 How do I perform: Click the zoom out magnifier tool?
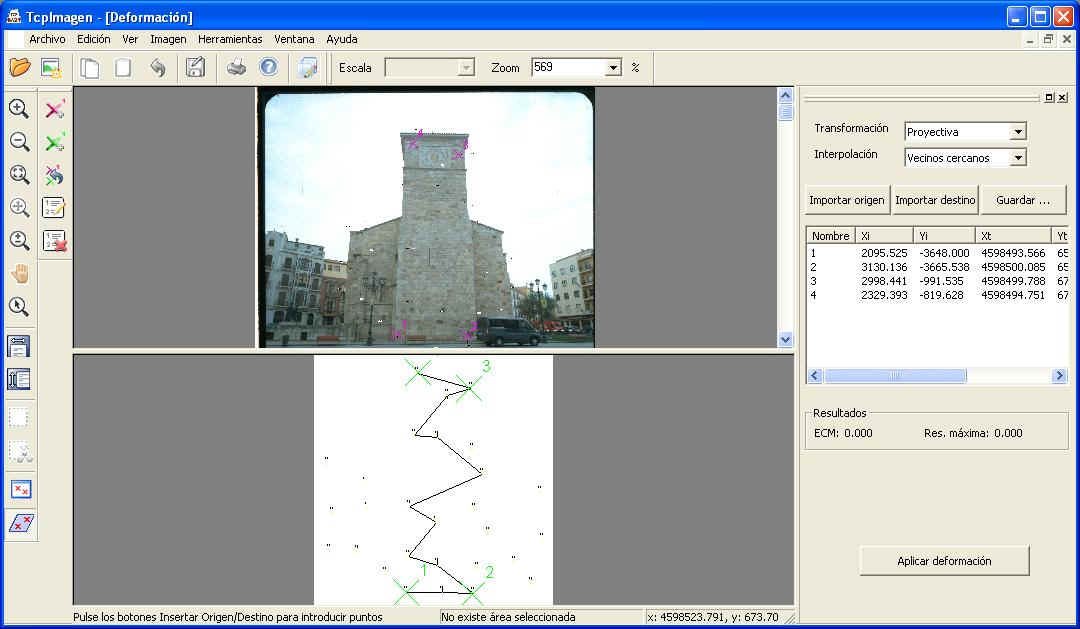click(19, 142)
